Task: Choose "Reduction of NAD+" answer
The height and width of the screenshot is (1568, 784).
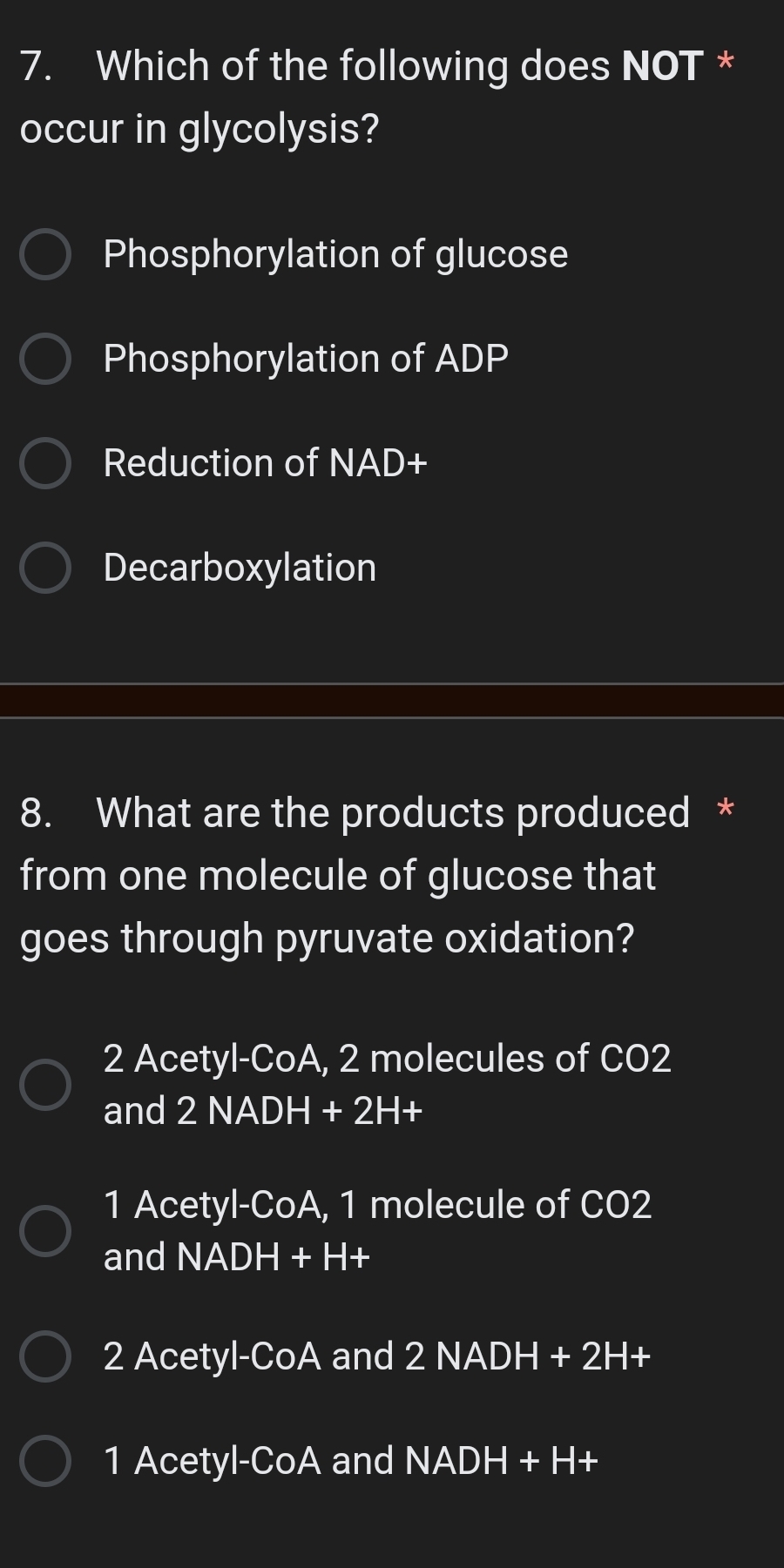Action: coord(47,464)
